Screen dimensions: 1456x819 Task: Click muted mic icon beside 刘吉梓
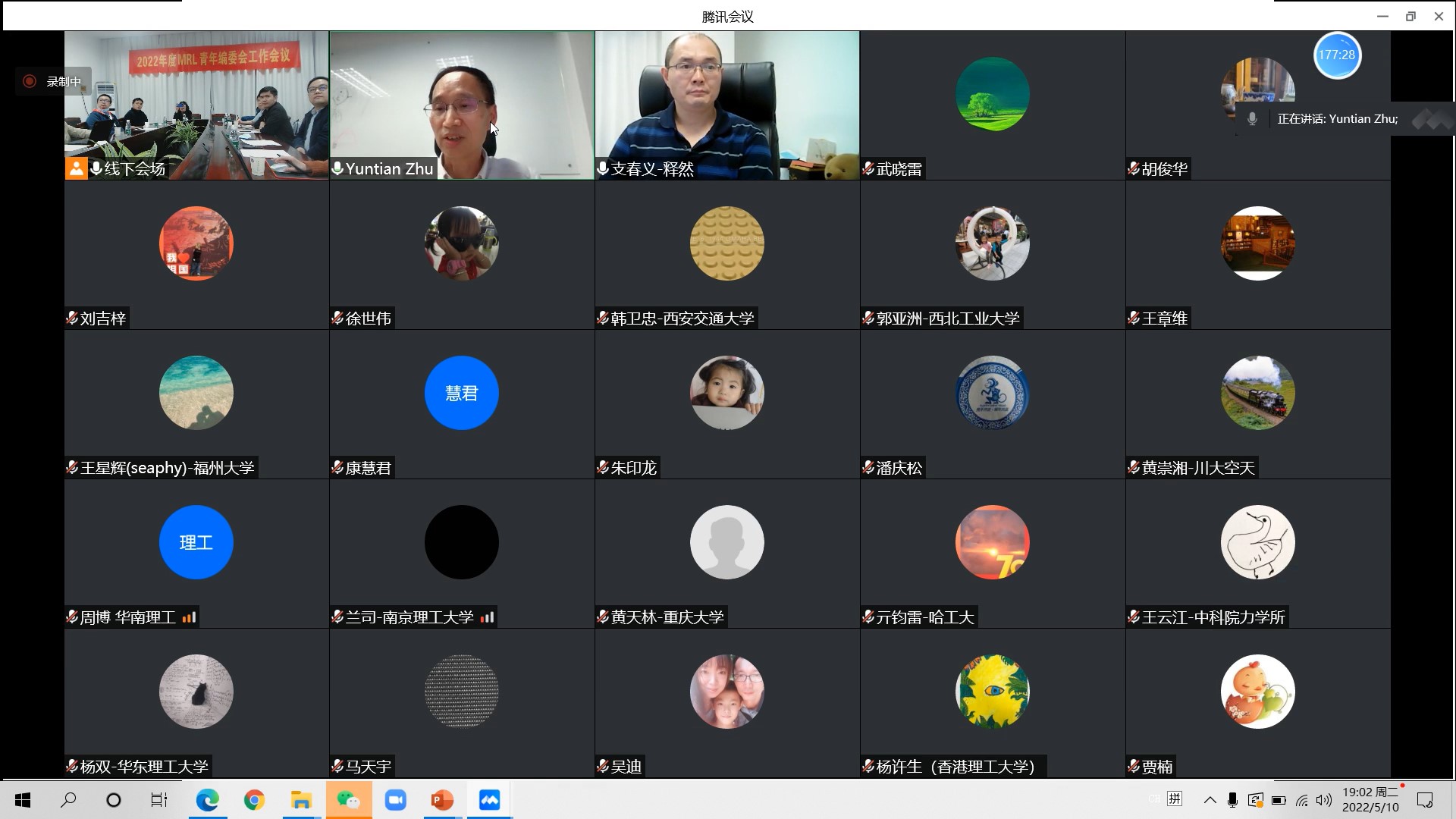click(72, 318)
